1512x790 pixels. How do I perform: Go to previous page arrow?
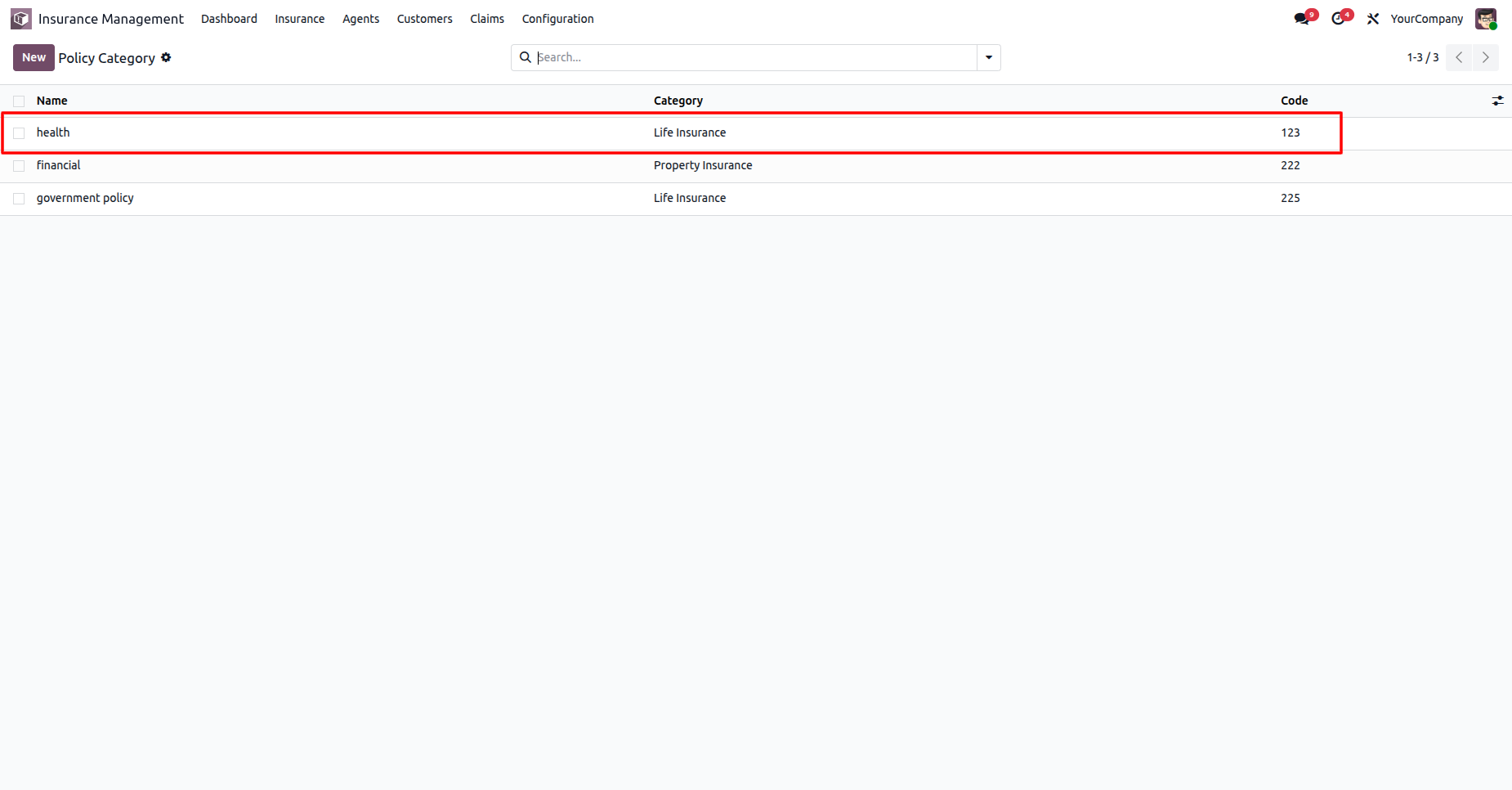(1459, 57)
